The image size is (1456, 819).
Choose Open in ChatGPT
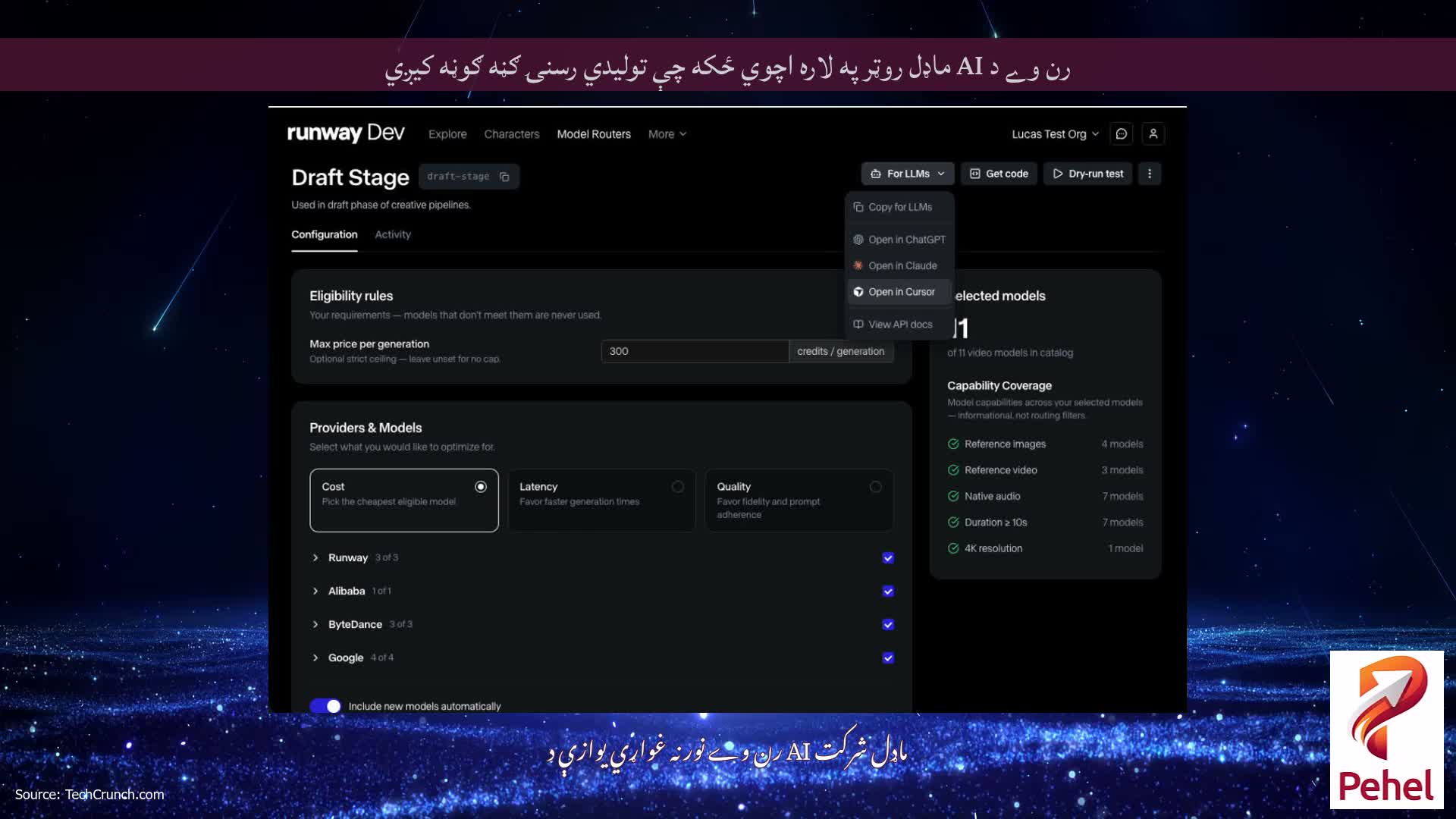[x=899, y=240]
